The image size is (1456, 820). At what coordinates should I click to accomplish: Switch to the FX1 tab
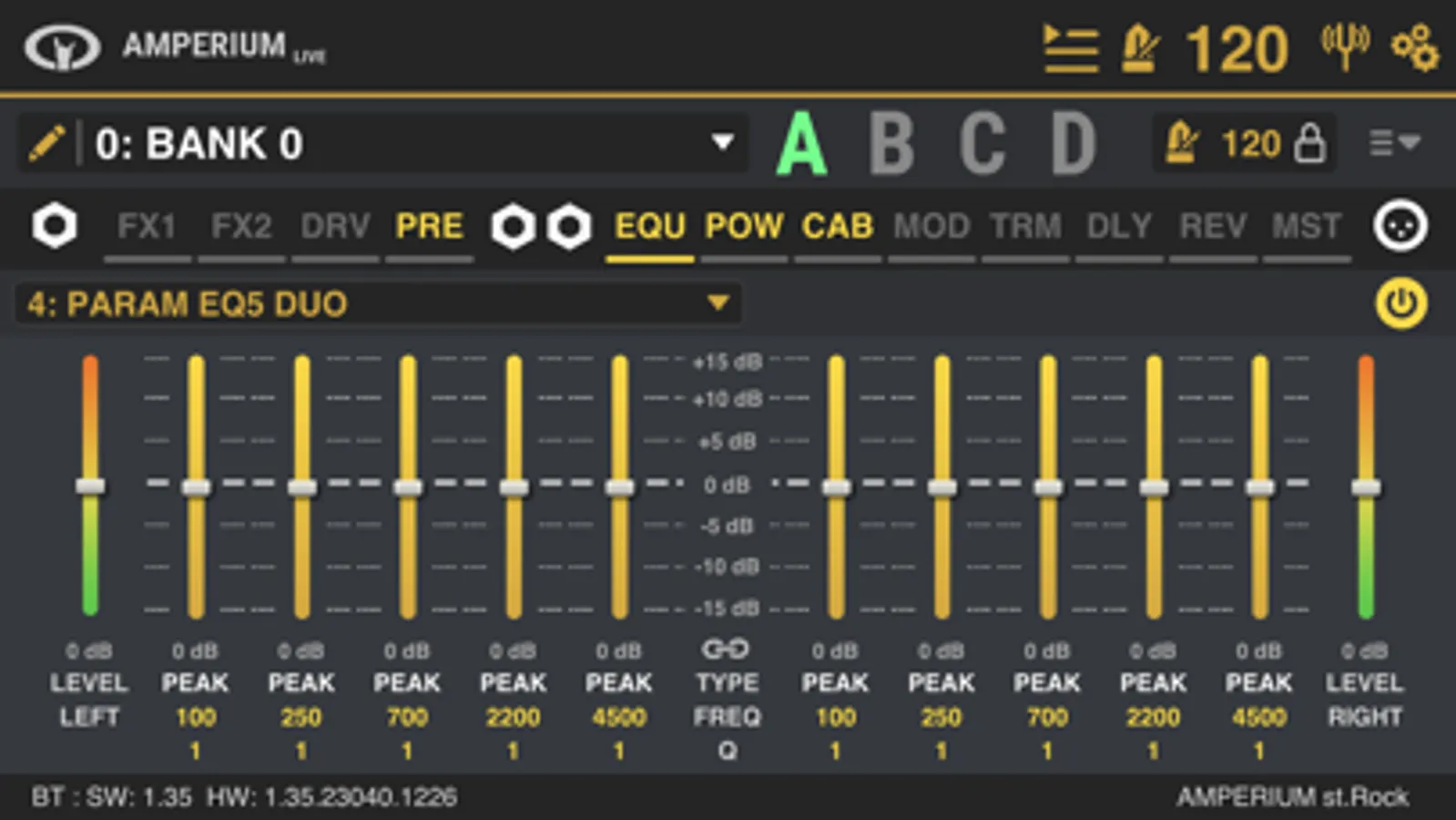point(147,226)
